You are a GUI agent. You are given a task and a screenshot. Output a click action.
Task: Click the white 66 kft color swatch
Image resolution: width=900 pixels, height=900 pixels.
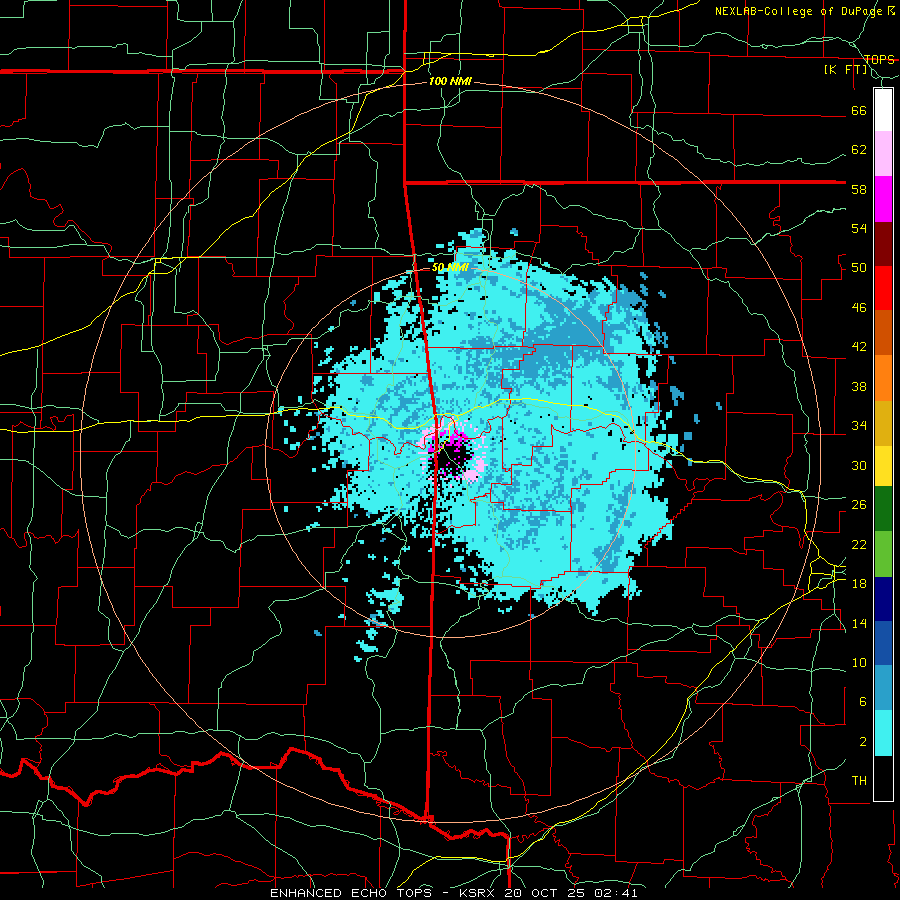click(883, 110)
